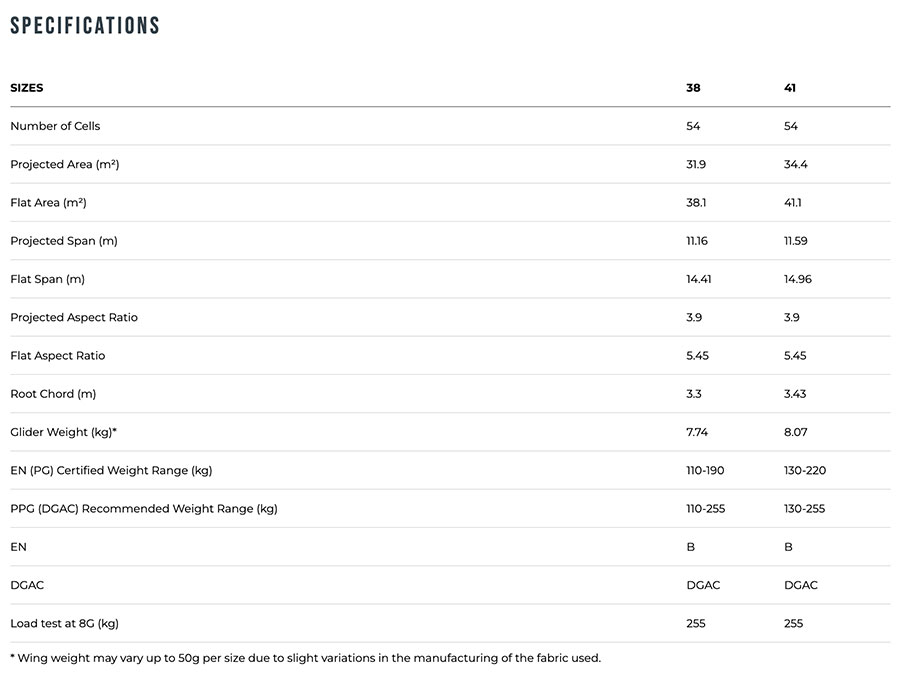Click the PPG recommended range 110-255
Screen dimensions: 900x675
(705, 509)
